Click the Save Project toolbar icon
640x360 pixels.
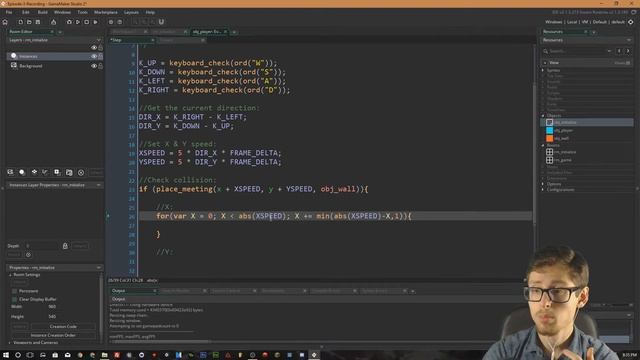38,22
